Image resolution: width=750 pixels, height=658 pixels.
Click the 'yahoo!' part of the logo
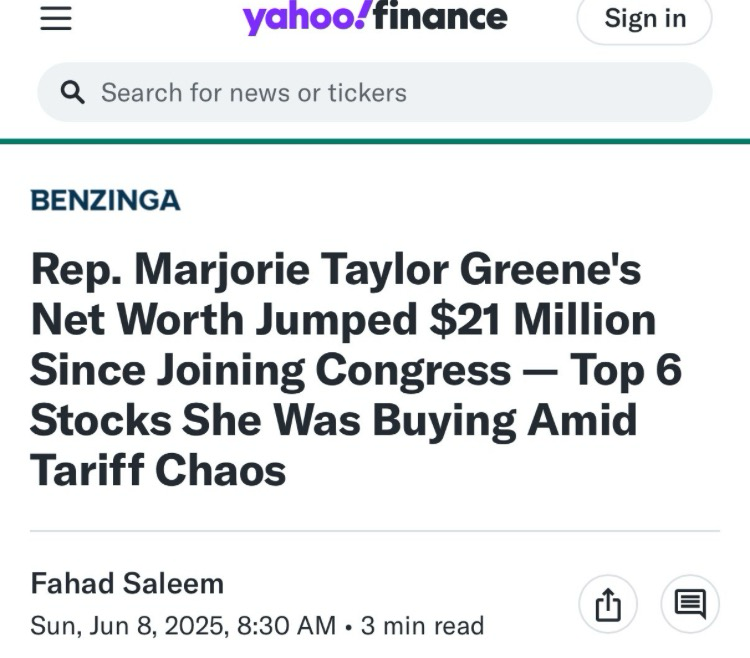[x=306, y=17]
